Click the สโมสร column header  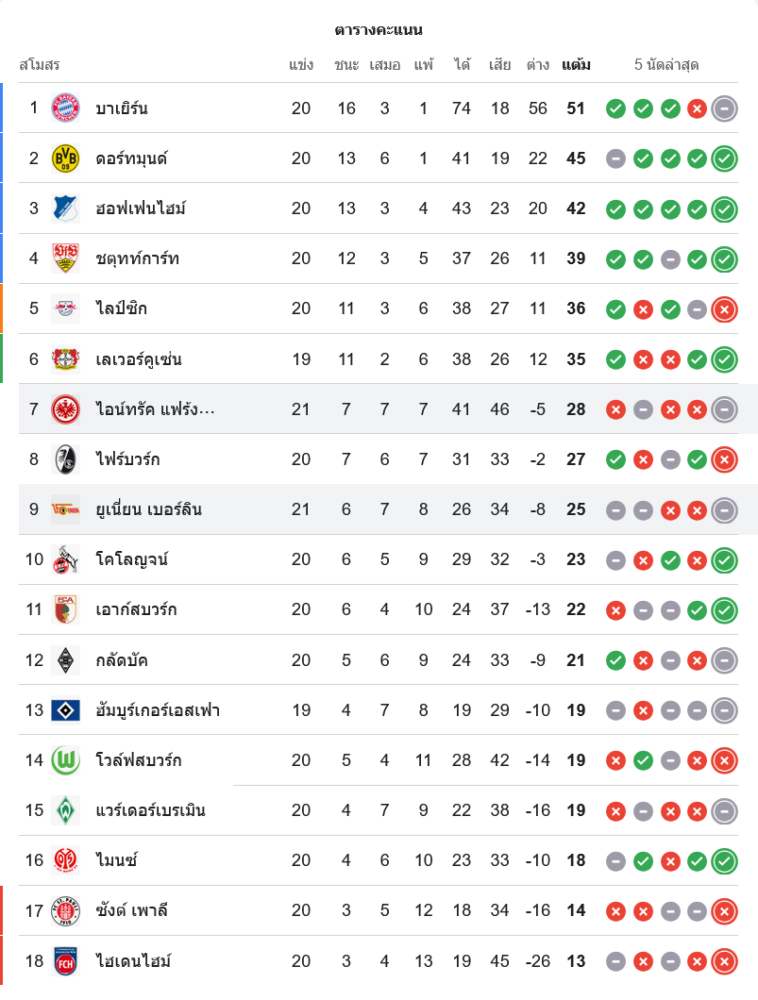(x=40, y=65)
